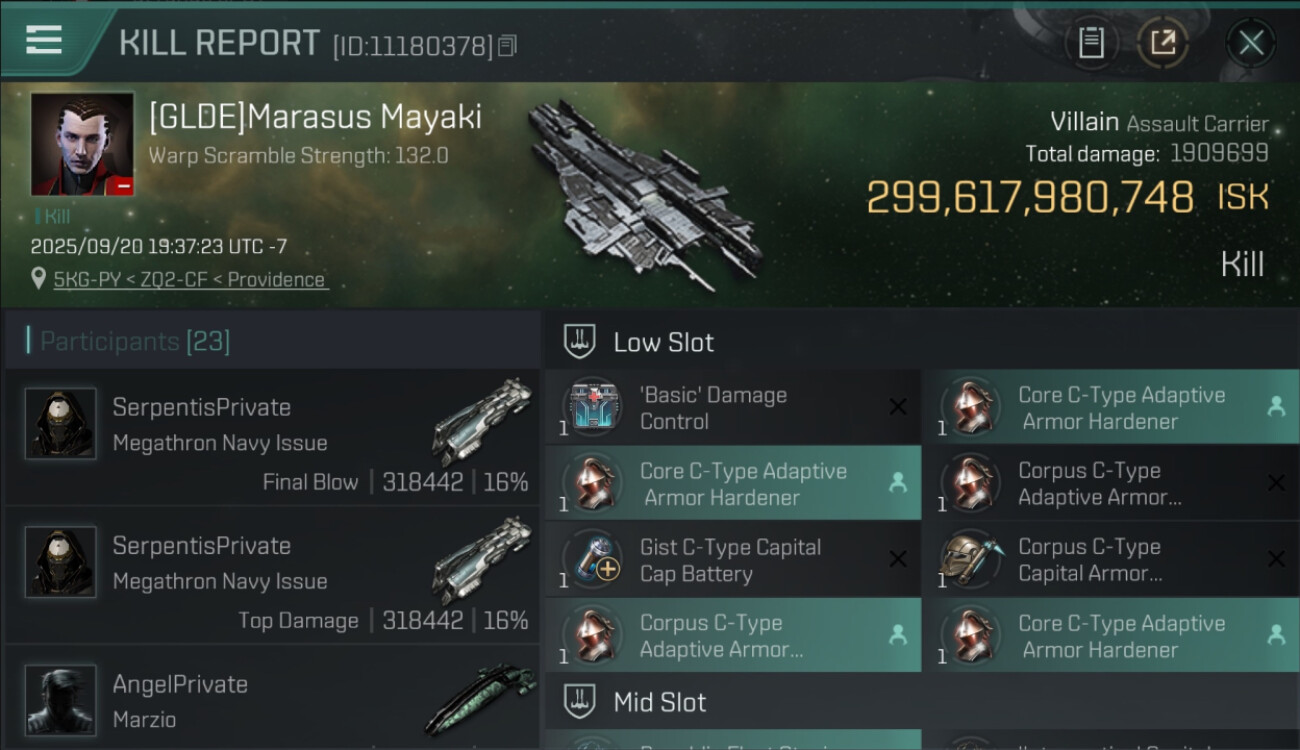The height and width of the screenshot is (750, 1300).
Task: Open the clipboard notes icon
Action: tap(1091, 43)
